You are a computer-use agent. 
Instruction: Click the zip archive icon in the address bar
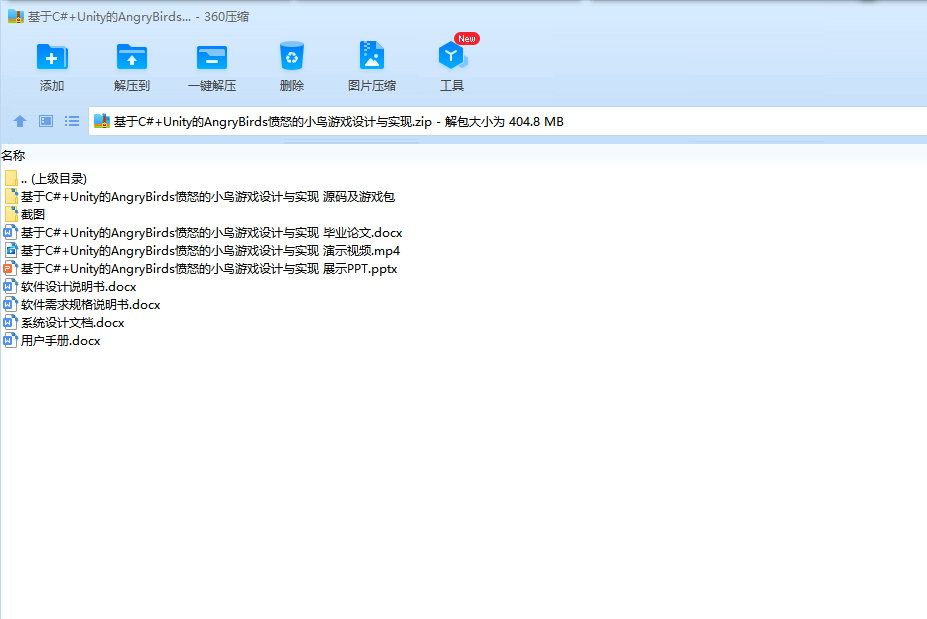102,121
